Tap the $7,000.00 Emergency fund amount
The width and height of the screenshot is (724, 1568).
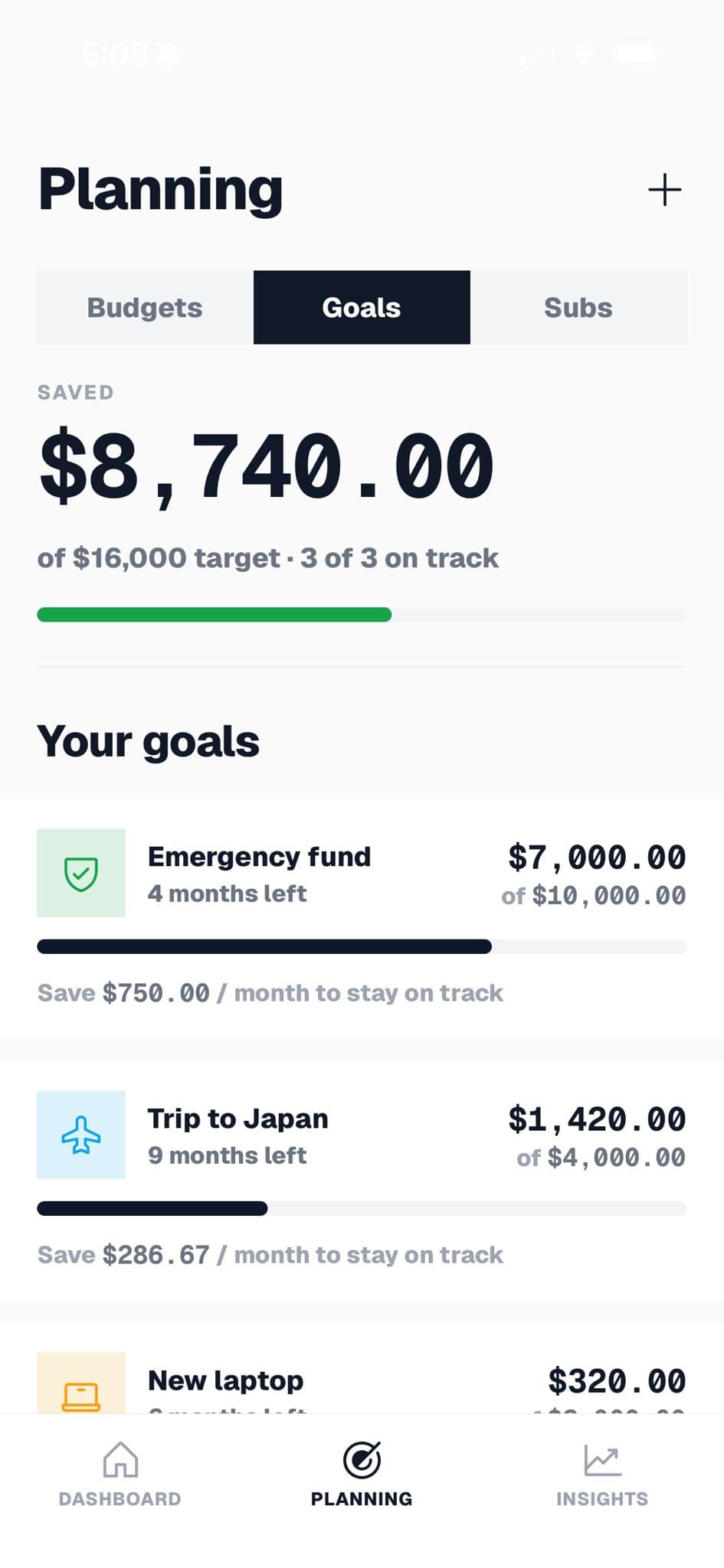[x=597, y=857]
